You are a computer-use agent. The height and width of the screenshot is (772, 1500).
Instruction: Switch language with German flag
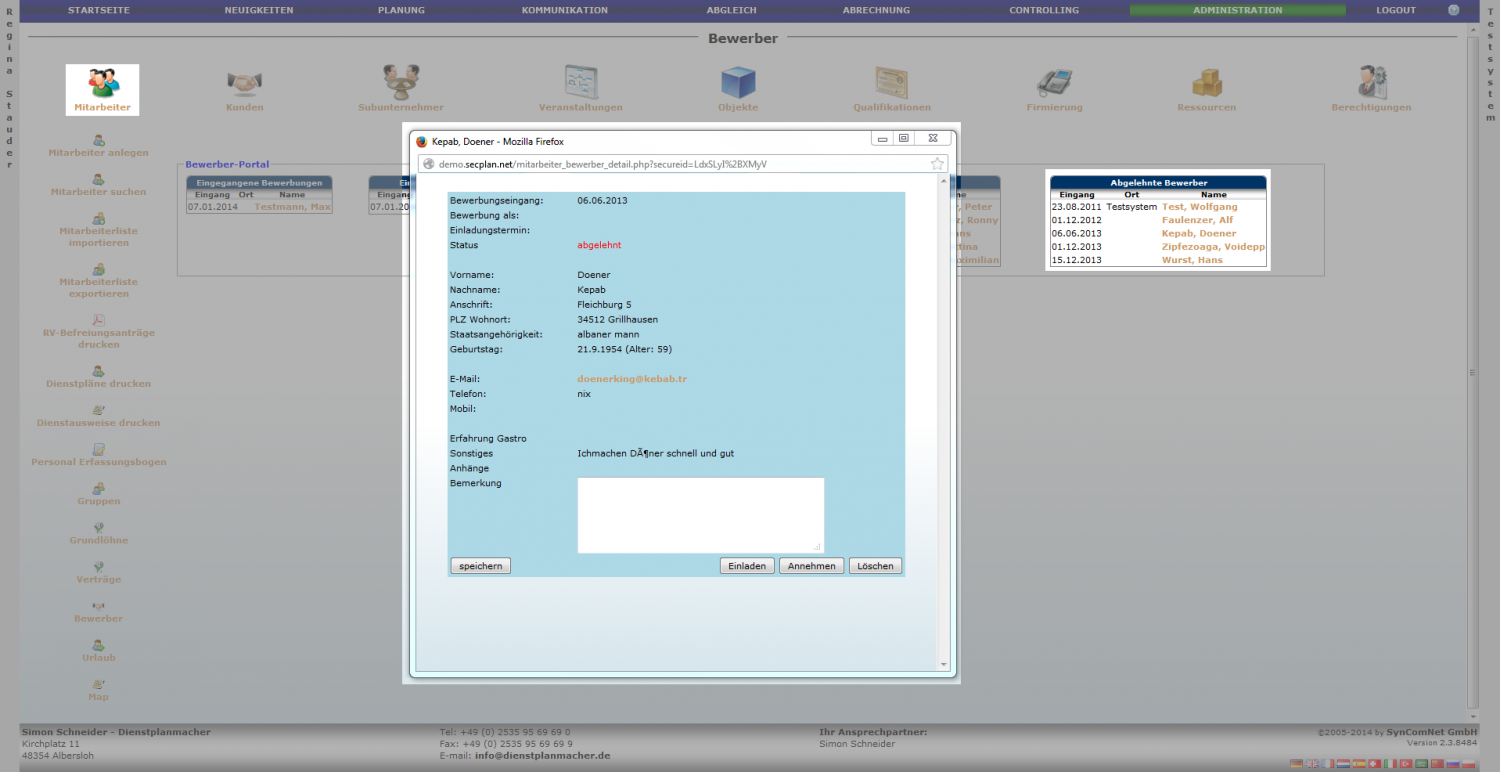pos(1296,764)
